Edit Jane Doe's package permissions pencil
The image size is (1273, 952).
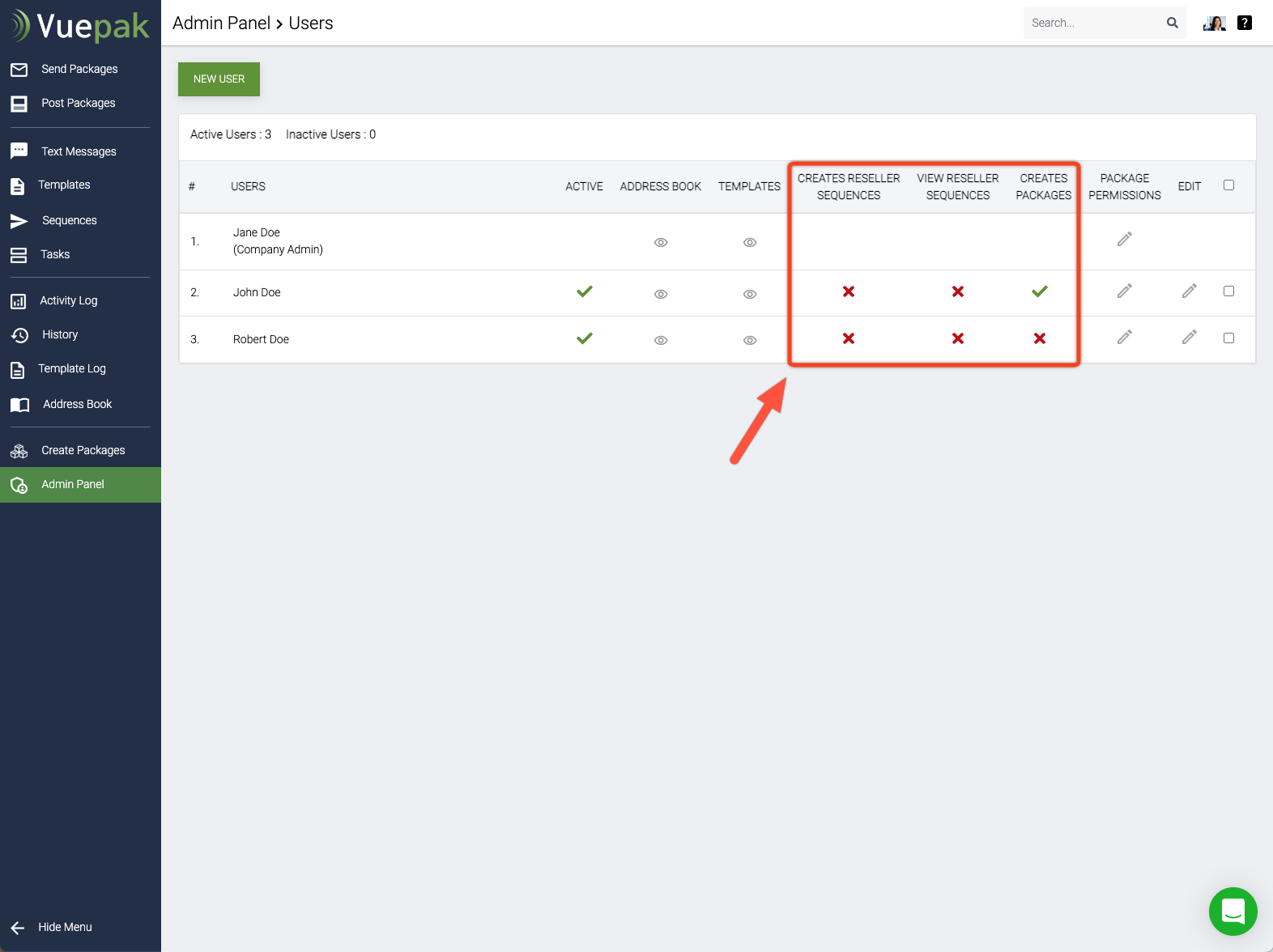(x=1124, y=240)
